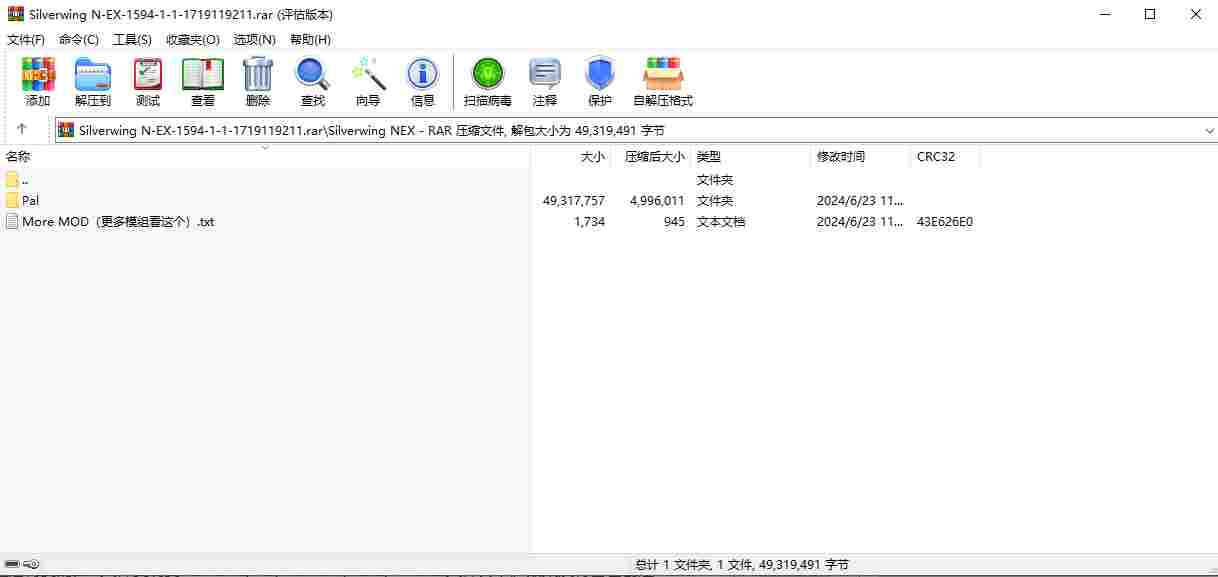Open the 向导 (Wizard) tool
Viewport: 1218px width, 577px height.
coord(368,75)
